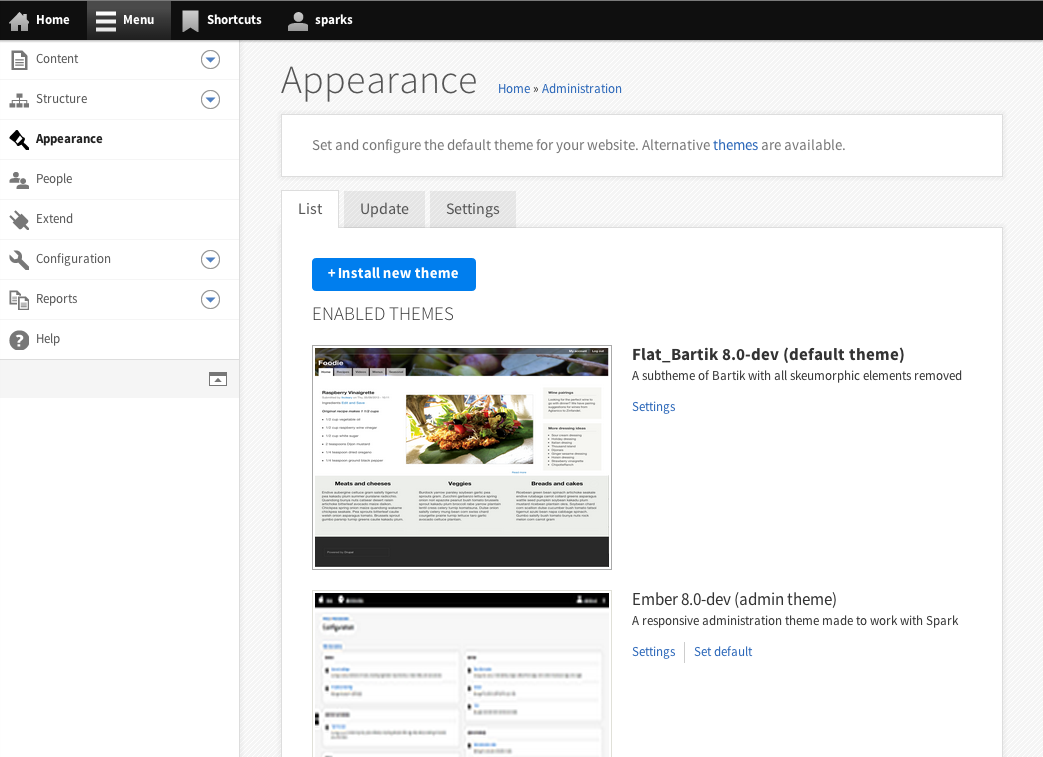Switch to the List tab

[310, 209]
